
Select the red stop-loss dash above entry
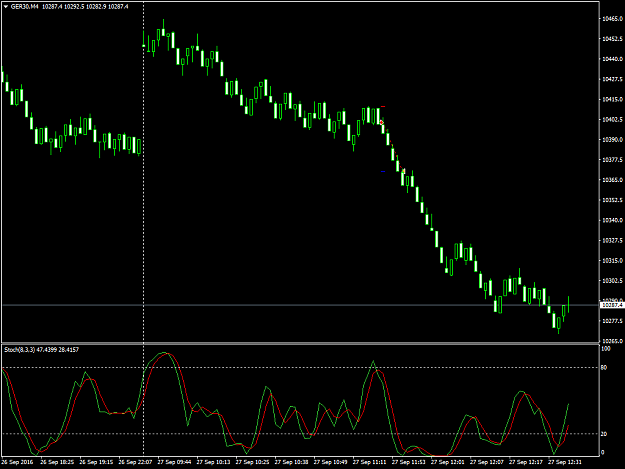coord(383,107)
